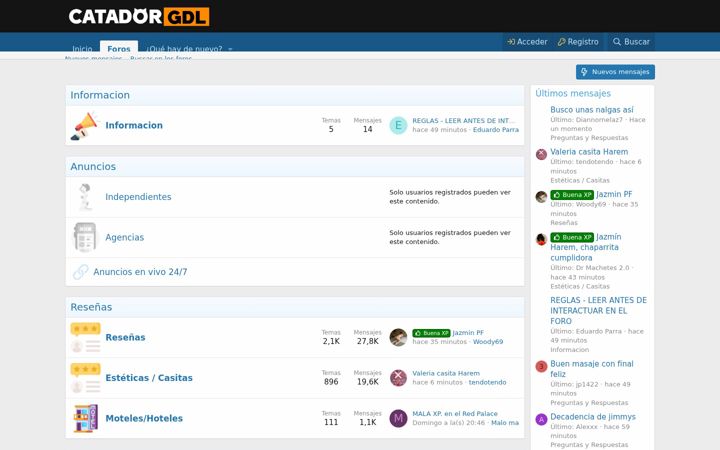Open tendotendo's profile in Estéticas row
Screen dimensions: 720x450
[487, 382]
